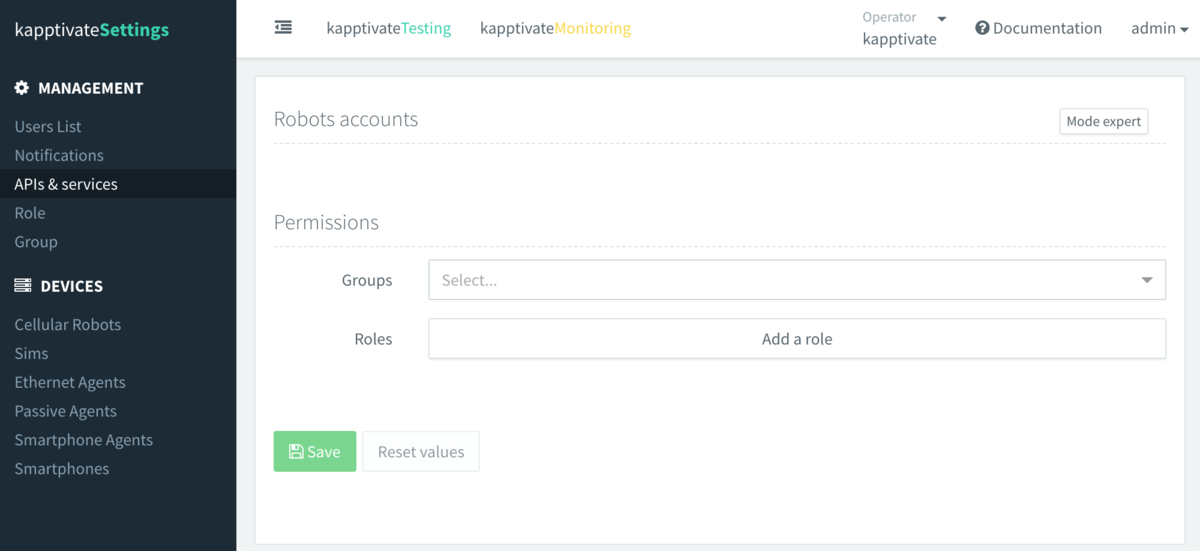Screen dimensions: 1200x551
Task: Click the floppy disk Save icon
Action: [x=296, y=452]
